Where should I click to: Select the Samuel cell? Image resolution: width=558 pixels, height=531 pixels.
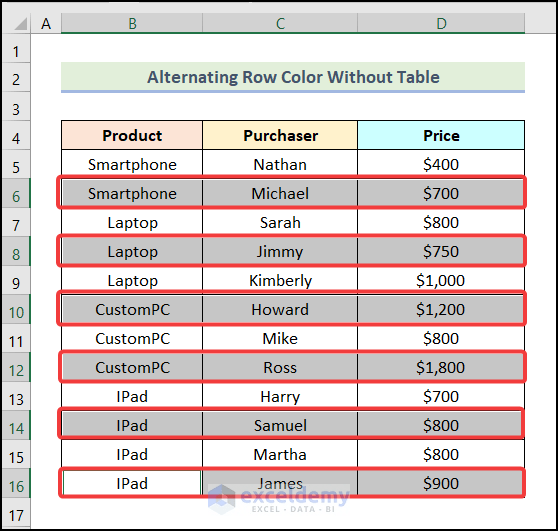pyautogui.click(x=280, y=425)
